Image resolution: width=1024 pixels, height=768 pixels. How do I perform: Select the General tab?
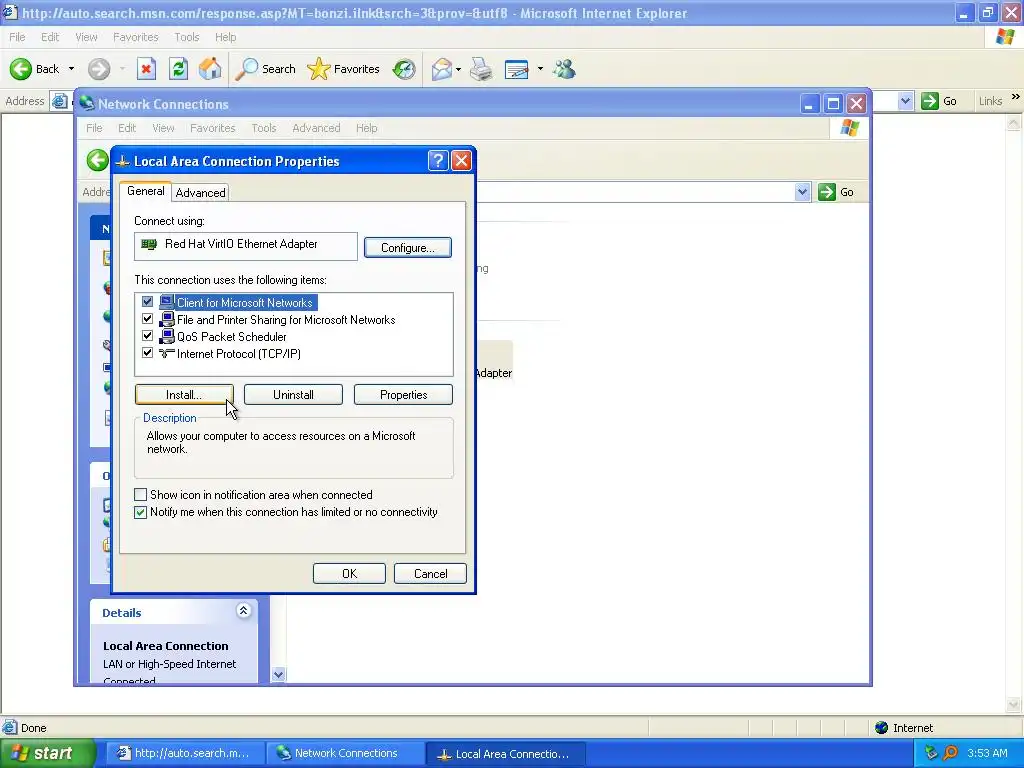[146, 191]
